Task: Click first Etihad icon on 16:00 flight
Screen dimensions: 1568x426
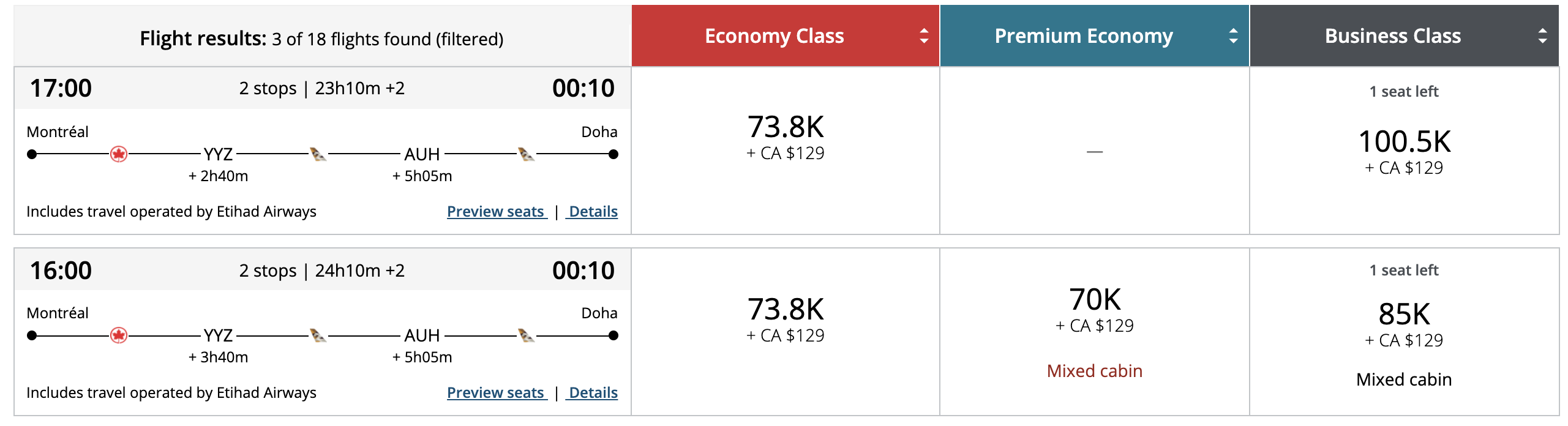Action: tap(318, 335)
